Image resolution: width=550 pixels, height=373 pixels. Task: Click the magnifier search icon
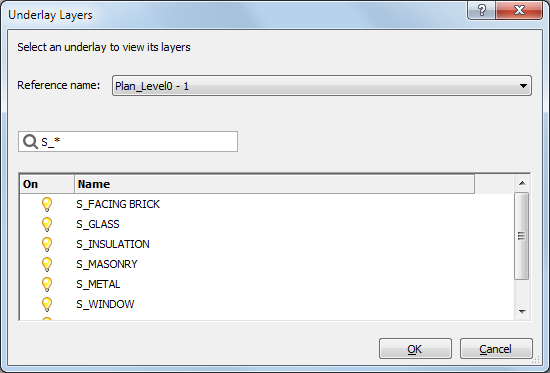pyautogui.click(x=30, y=142)
